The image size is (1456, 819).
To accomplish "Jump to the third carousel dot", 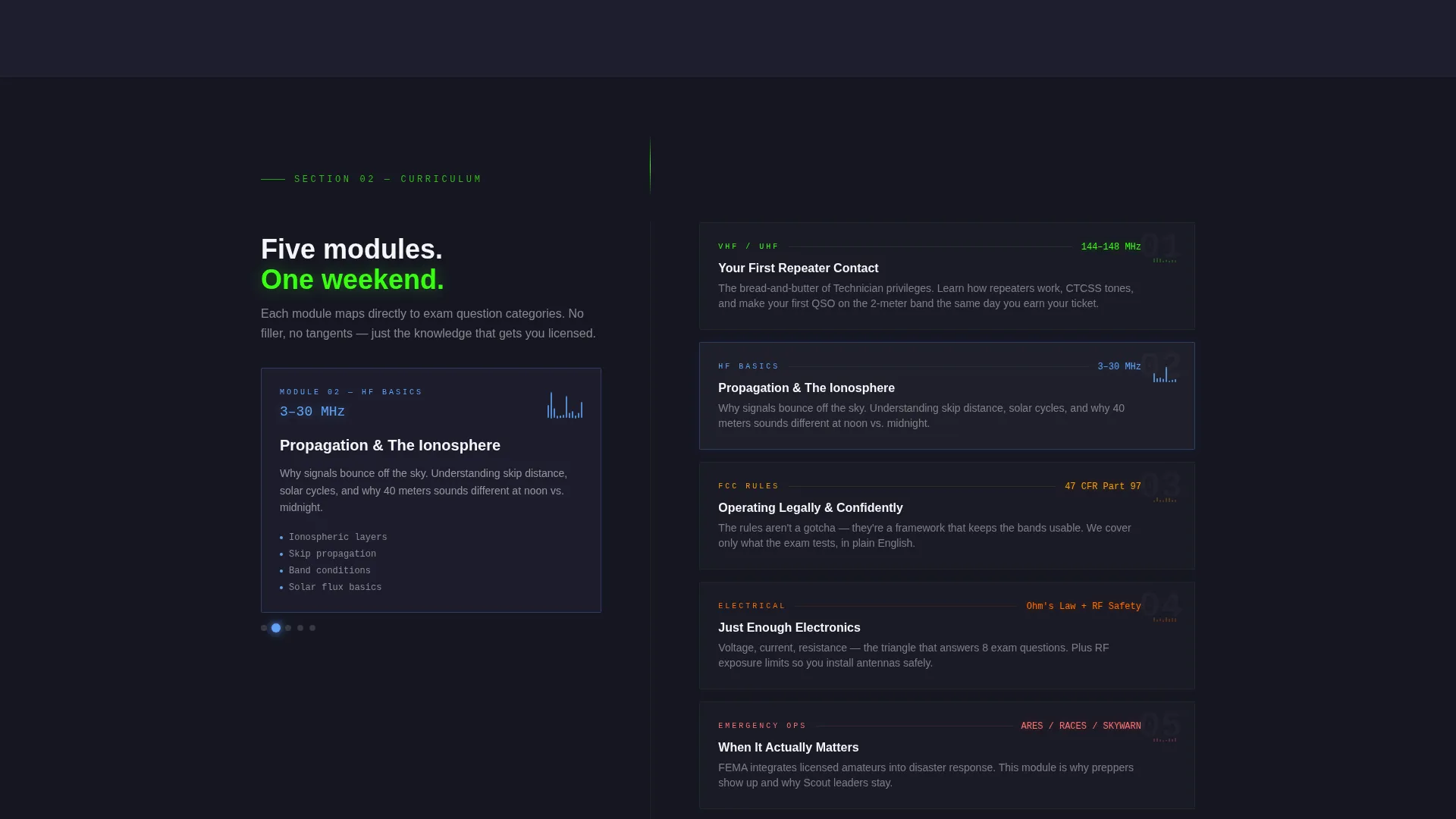I will coord(288,628).
